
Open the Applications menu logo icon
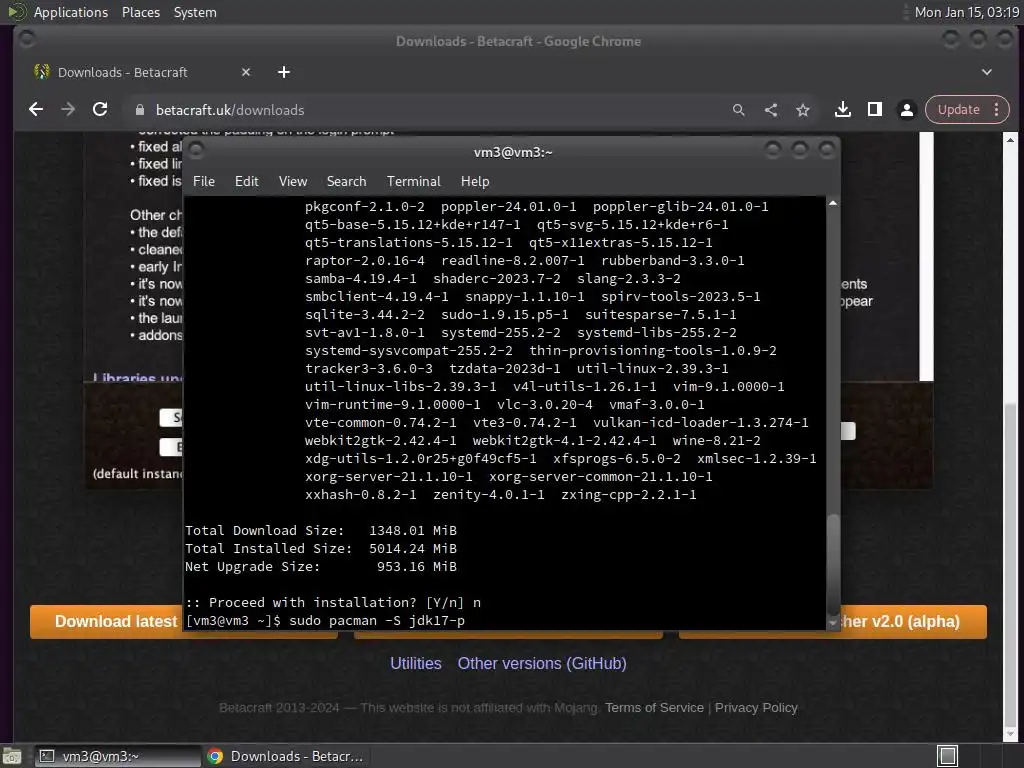pos(16,12)
